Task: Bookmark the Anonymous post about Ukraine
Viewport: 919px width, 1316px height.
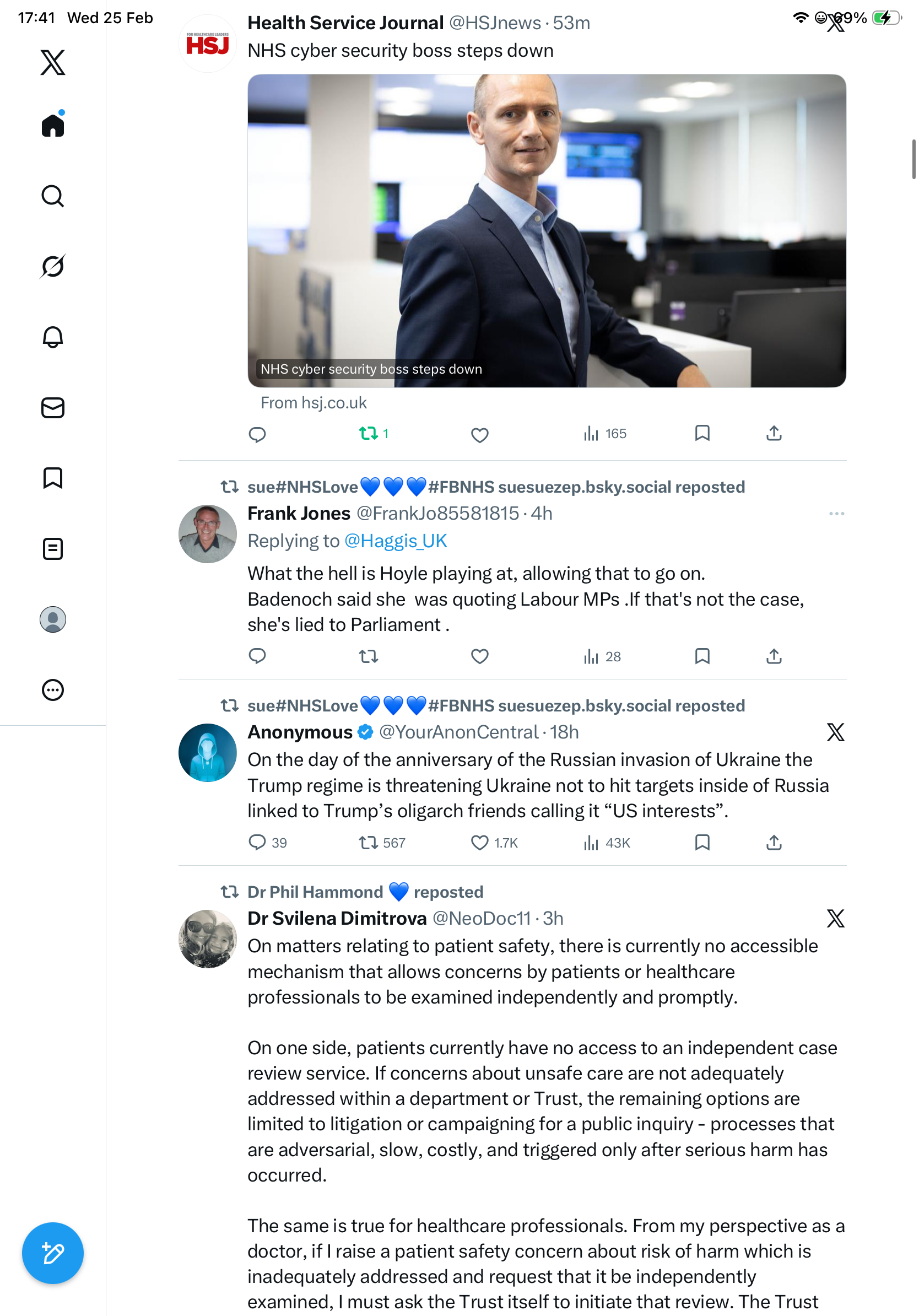Action: point(702,843)
